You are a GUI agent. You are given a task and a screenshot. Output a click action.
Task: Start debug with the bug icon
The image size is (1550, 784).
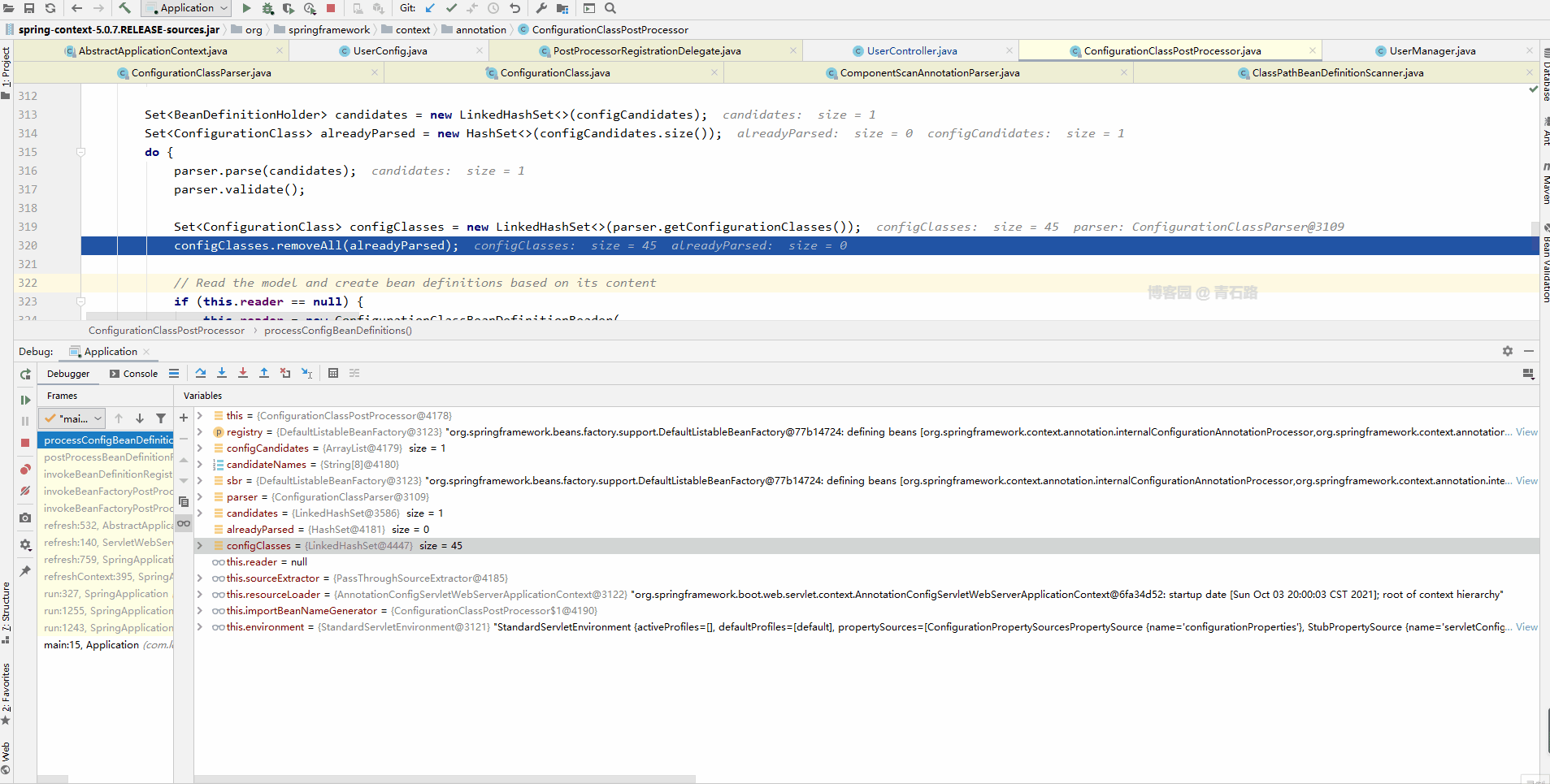pos(267,8)
